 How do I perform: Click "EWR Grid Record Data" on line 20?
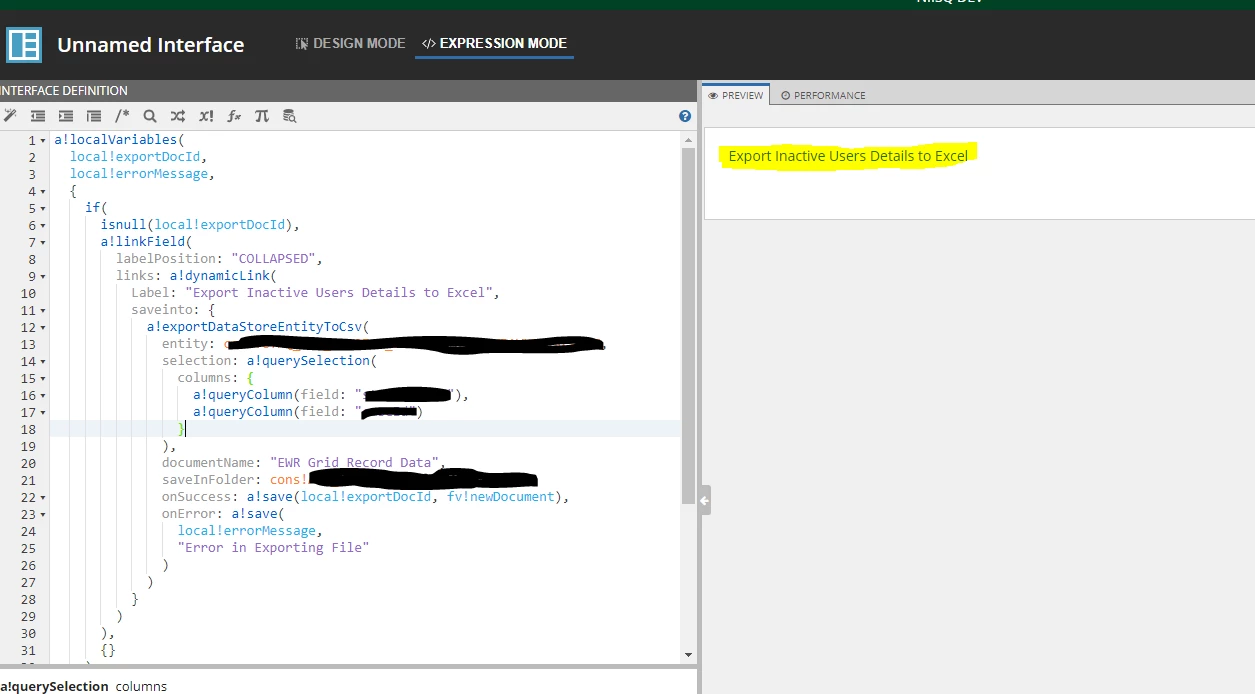[x=354, y=463]
